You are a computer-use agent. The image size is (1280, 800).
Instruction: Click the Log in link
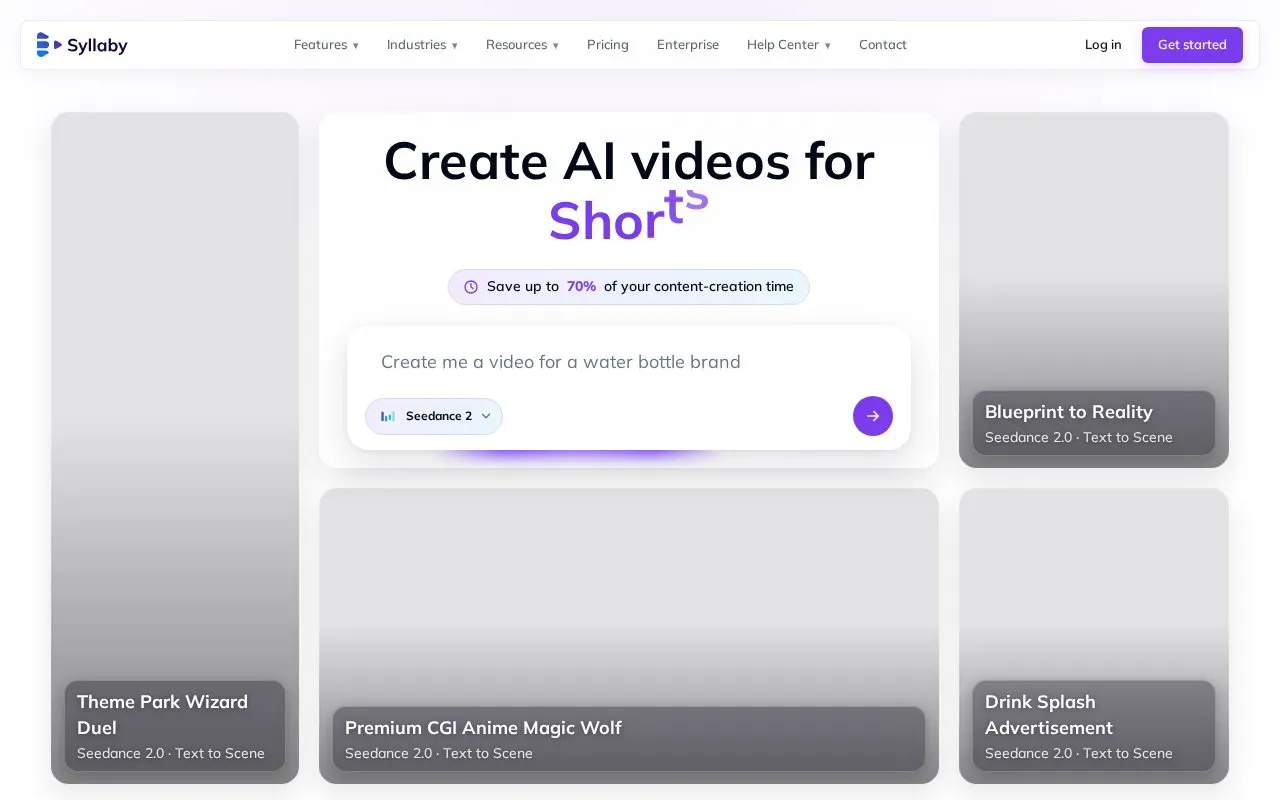coord(1103,45)
